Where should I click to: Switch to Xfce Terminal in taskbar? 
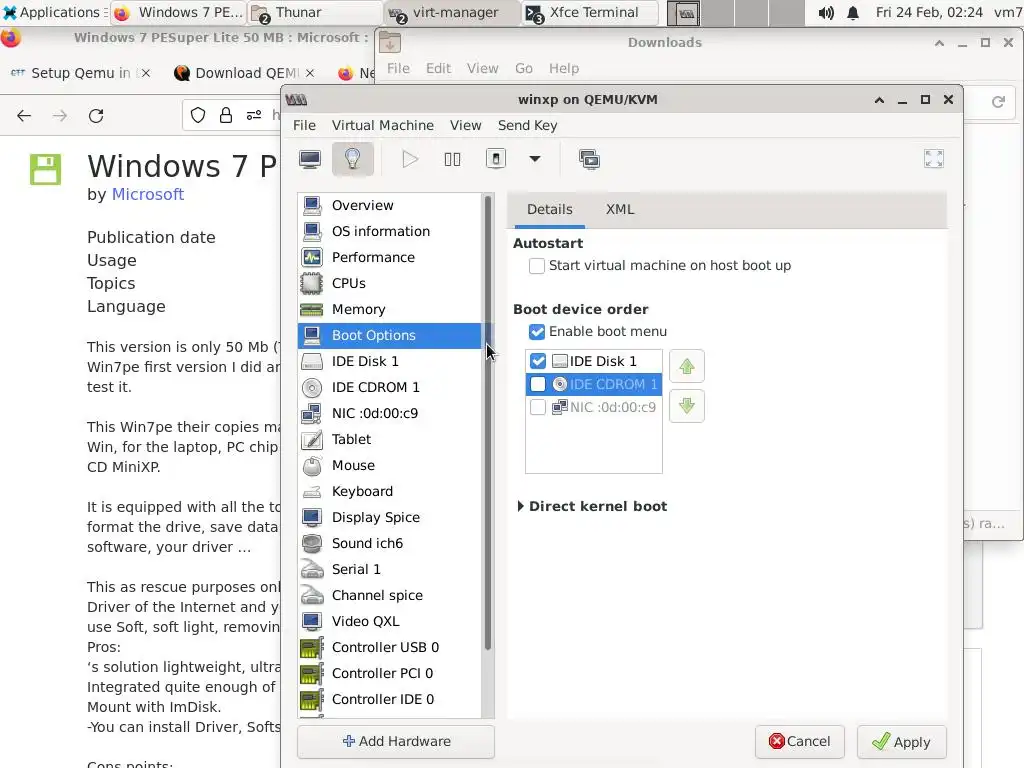(589, 12)
